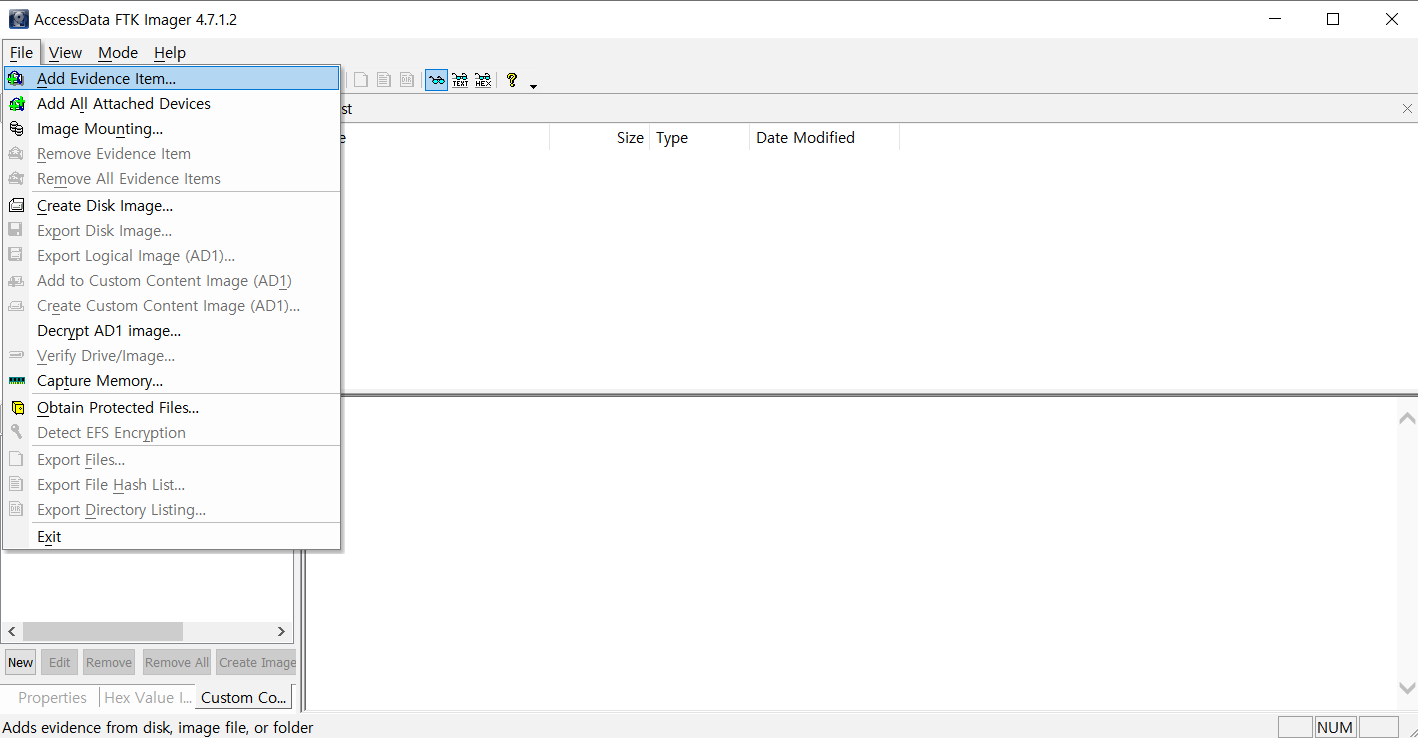Click Export File Hash List entry
Viewport: 1418px width, 738px height.
(x=171, y=484)
